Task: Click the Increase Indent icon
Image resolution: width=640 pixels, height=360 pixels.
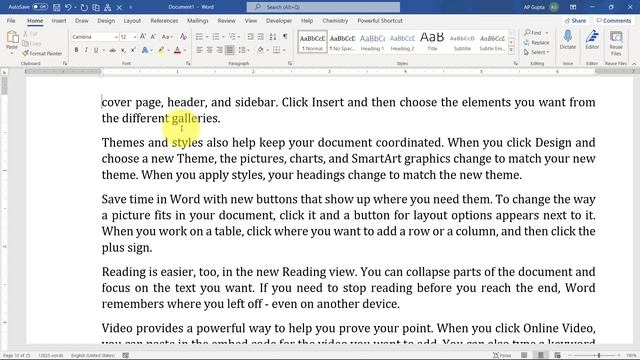Action: 260,37
